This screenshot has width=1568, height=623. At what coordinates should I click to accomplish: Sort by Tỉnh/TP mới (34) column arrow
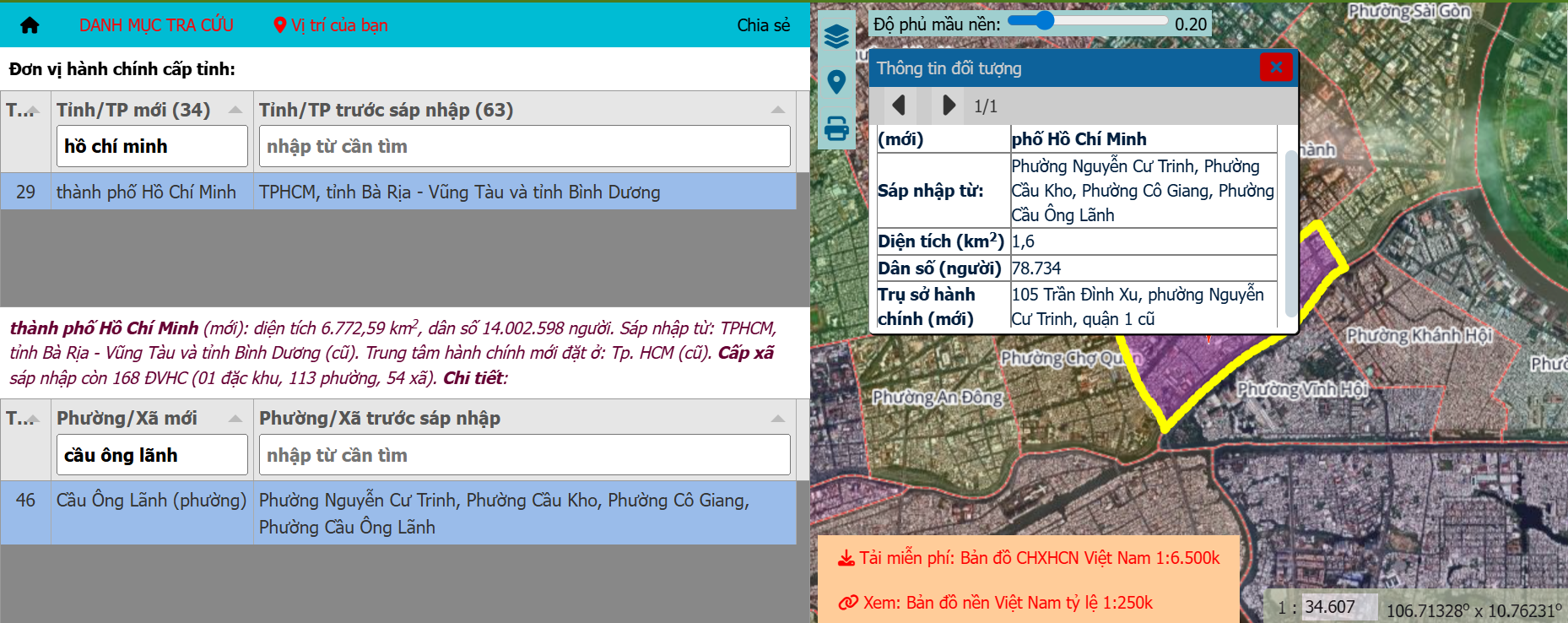[235, 110]
